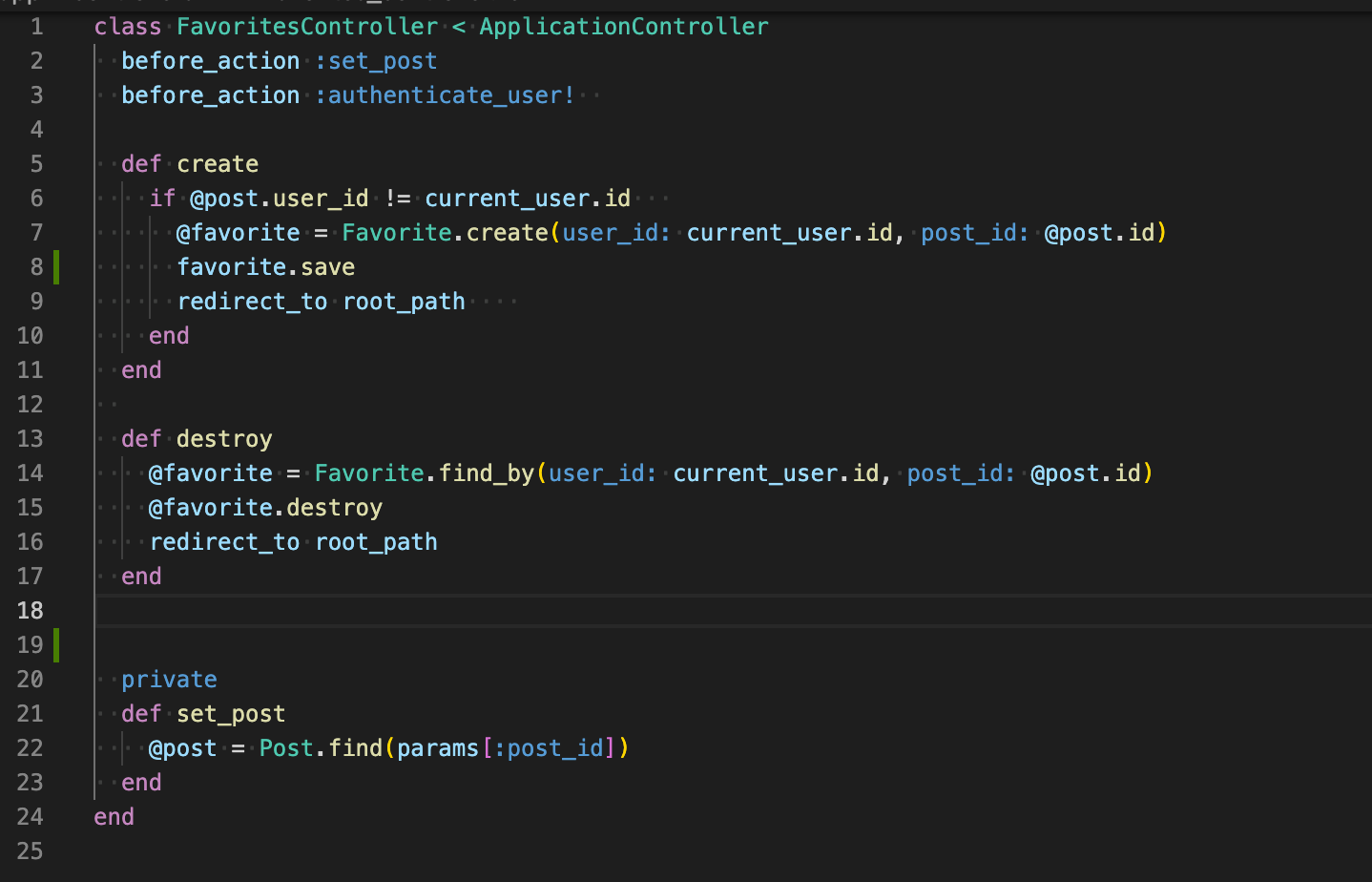Click line number 24 in the gutter
This screenshot has width=1372, height=882.
click(30, 817)
